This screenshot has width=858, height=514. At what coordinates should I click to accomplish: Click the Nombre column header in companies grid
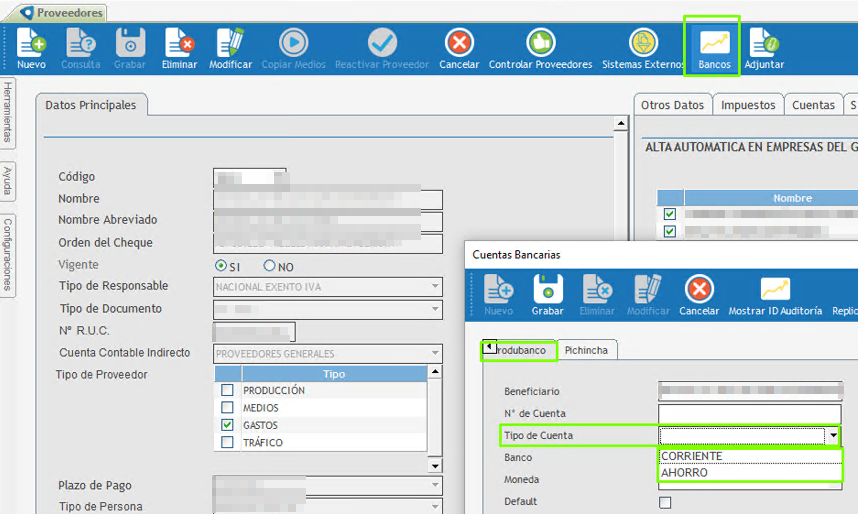point(771,198)
